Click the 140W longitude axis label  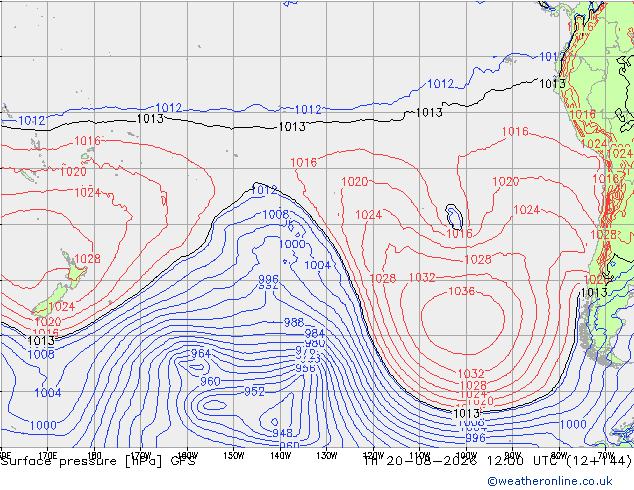point(280,455)
